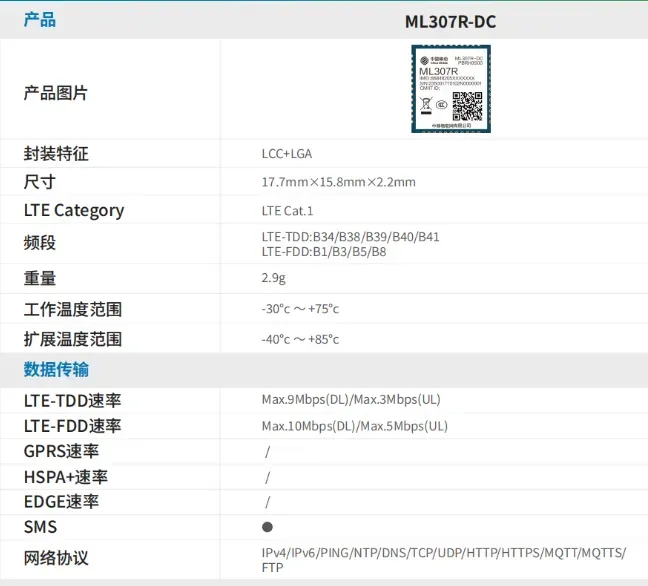Image resolution: width=648 pixels, height=586 pixels.
Task: Select the FTP protocol text
Action: coord(273,568)
